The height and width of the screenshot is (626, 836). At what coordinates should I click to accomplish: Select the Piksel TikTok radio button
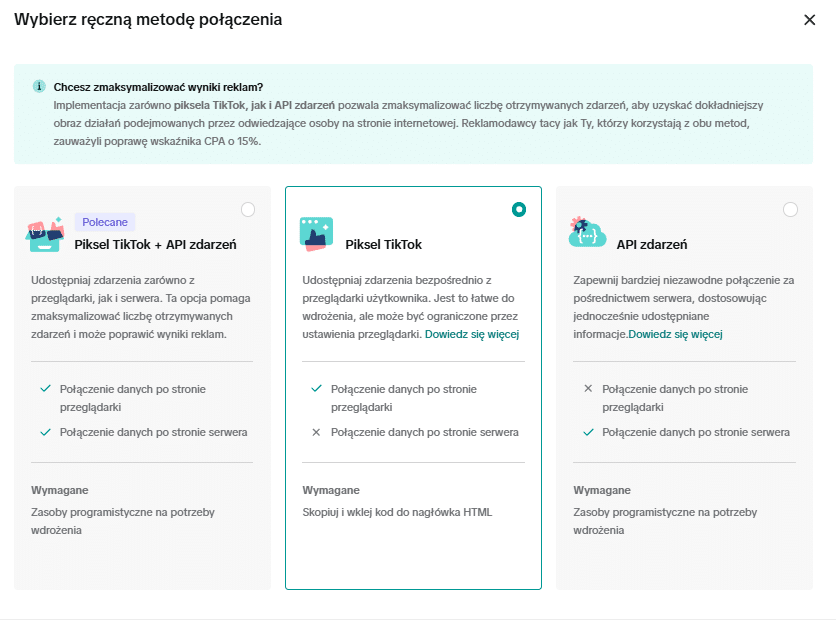click(518, 209)
